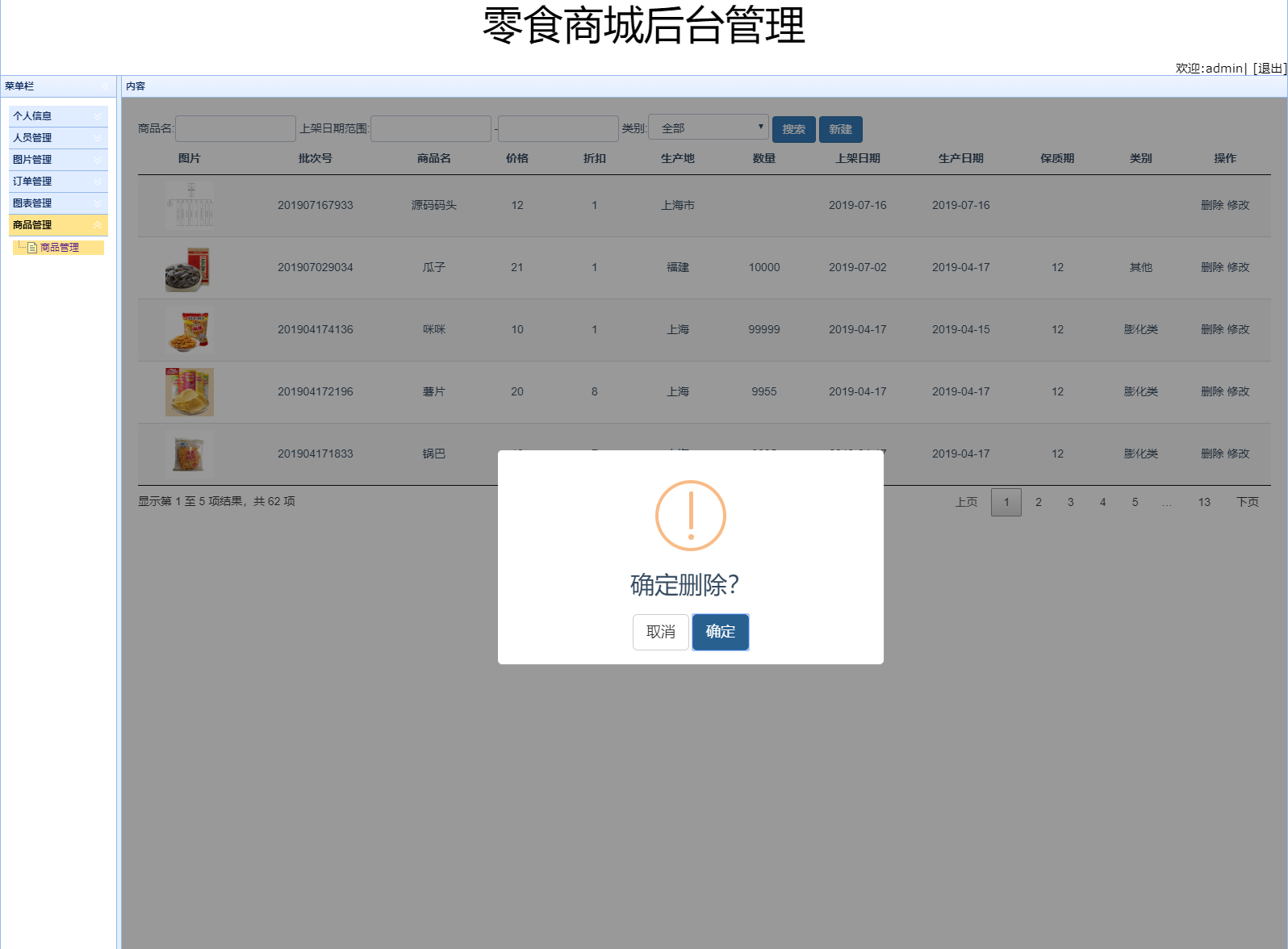Modify the 瓜子 product row
The height and width of the screenshot is (949, 1288).
point(1239,267)
